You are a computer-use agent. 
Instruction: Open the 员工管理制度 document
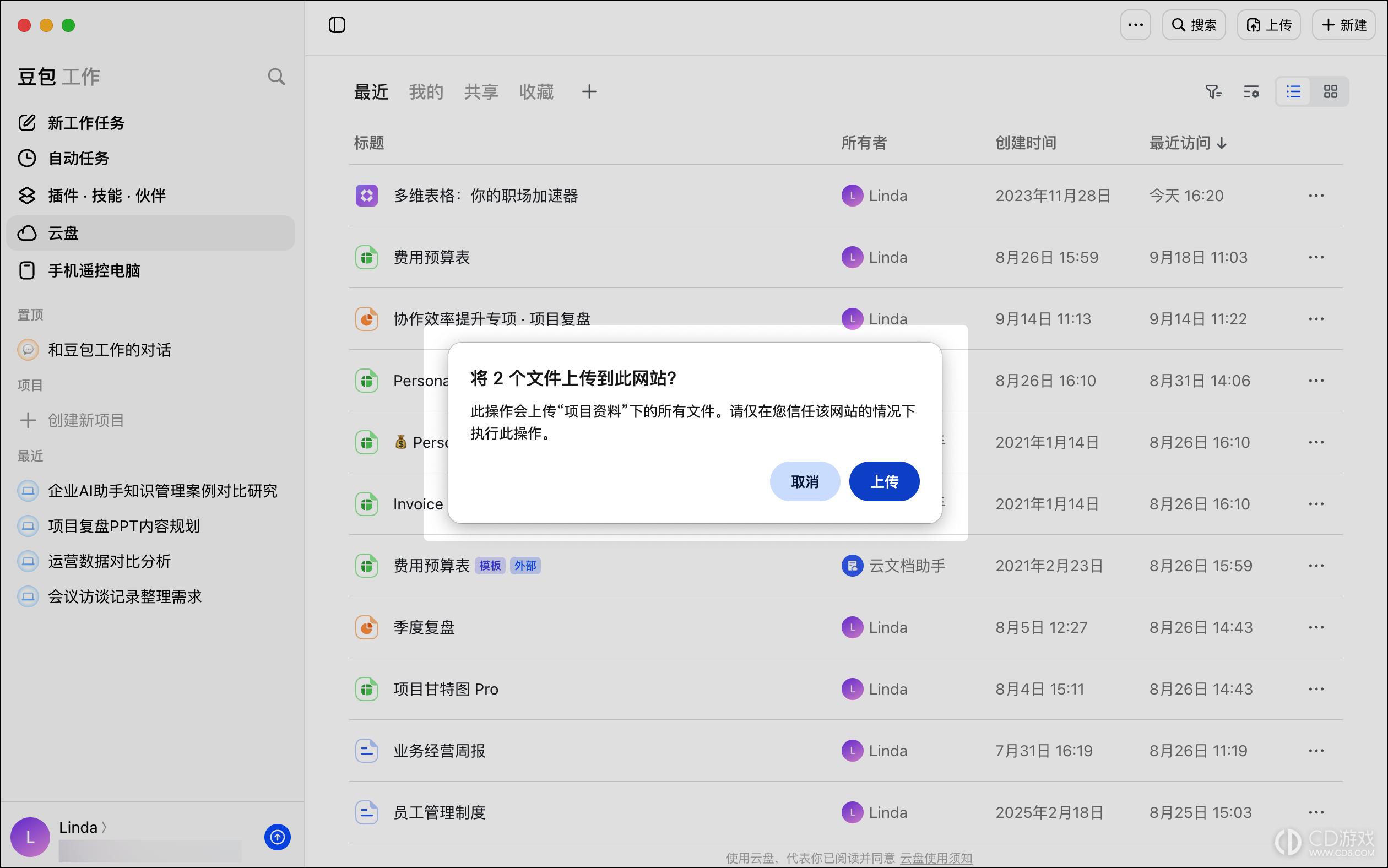point(440,813)
